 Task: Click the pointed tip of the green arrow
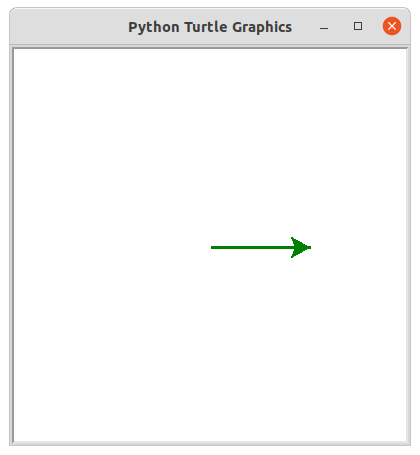[310, 247]
